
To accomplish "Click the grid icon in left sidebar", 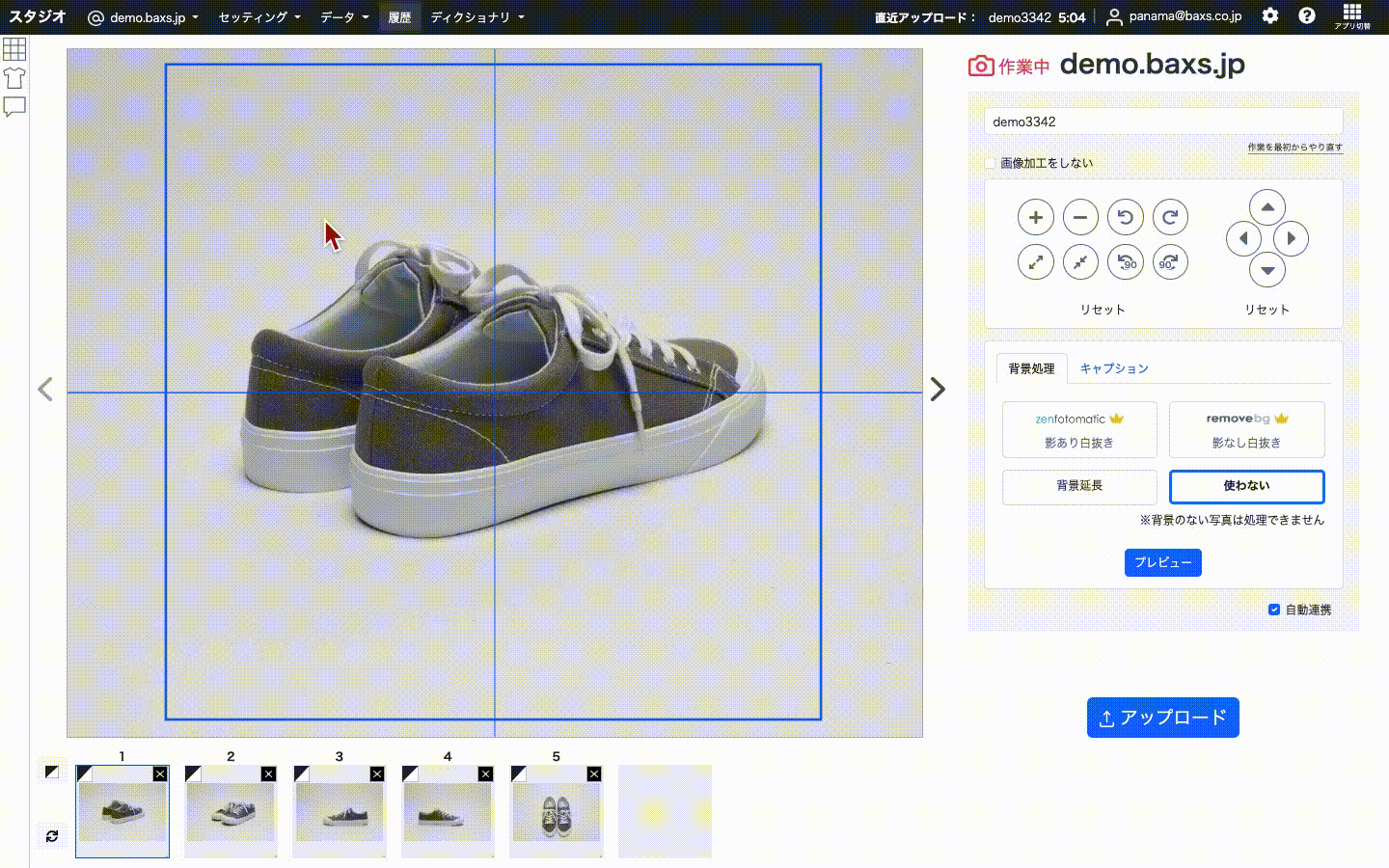I will (14, 48).
